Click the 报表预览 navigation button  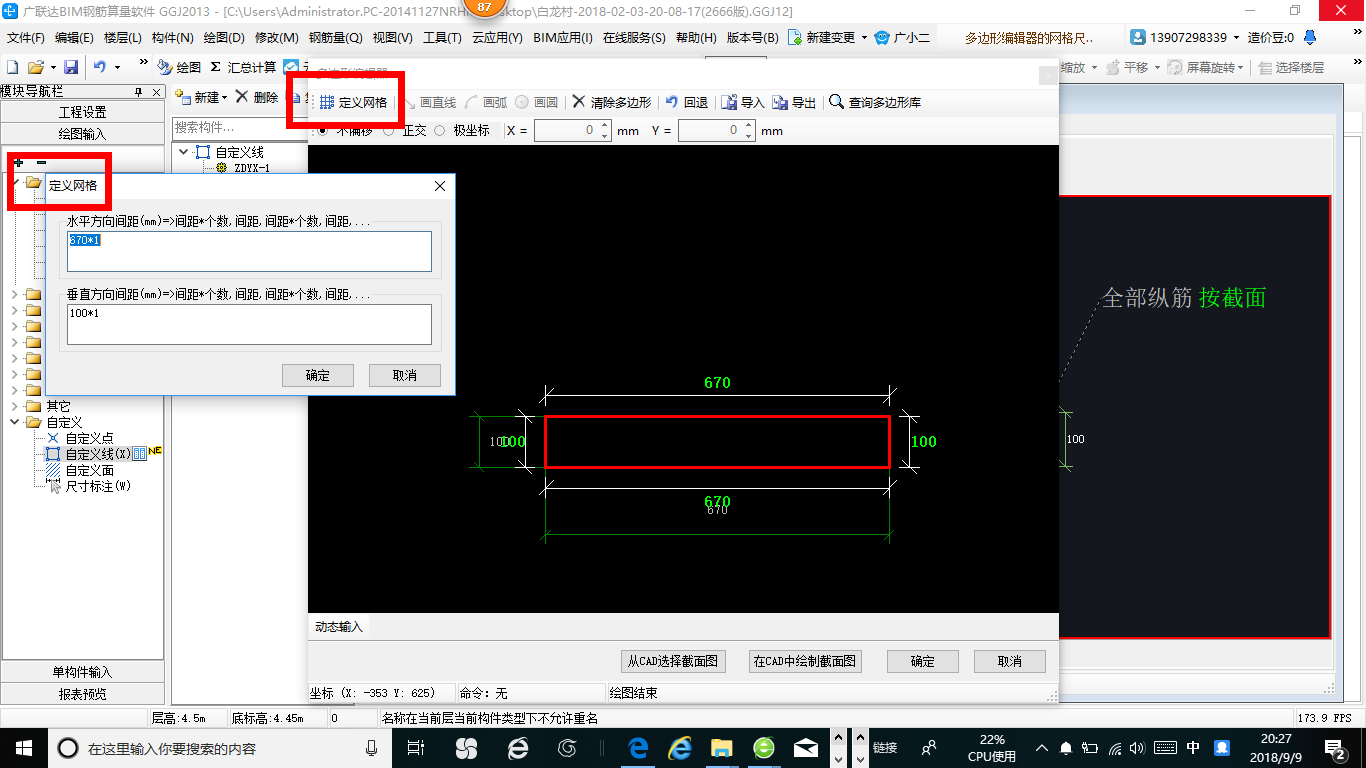[82, 693]
